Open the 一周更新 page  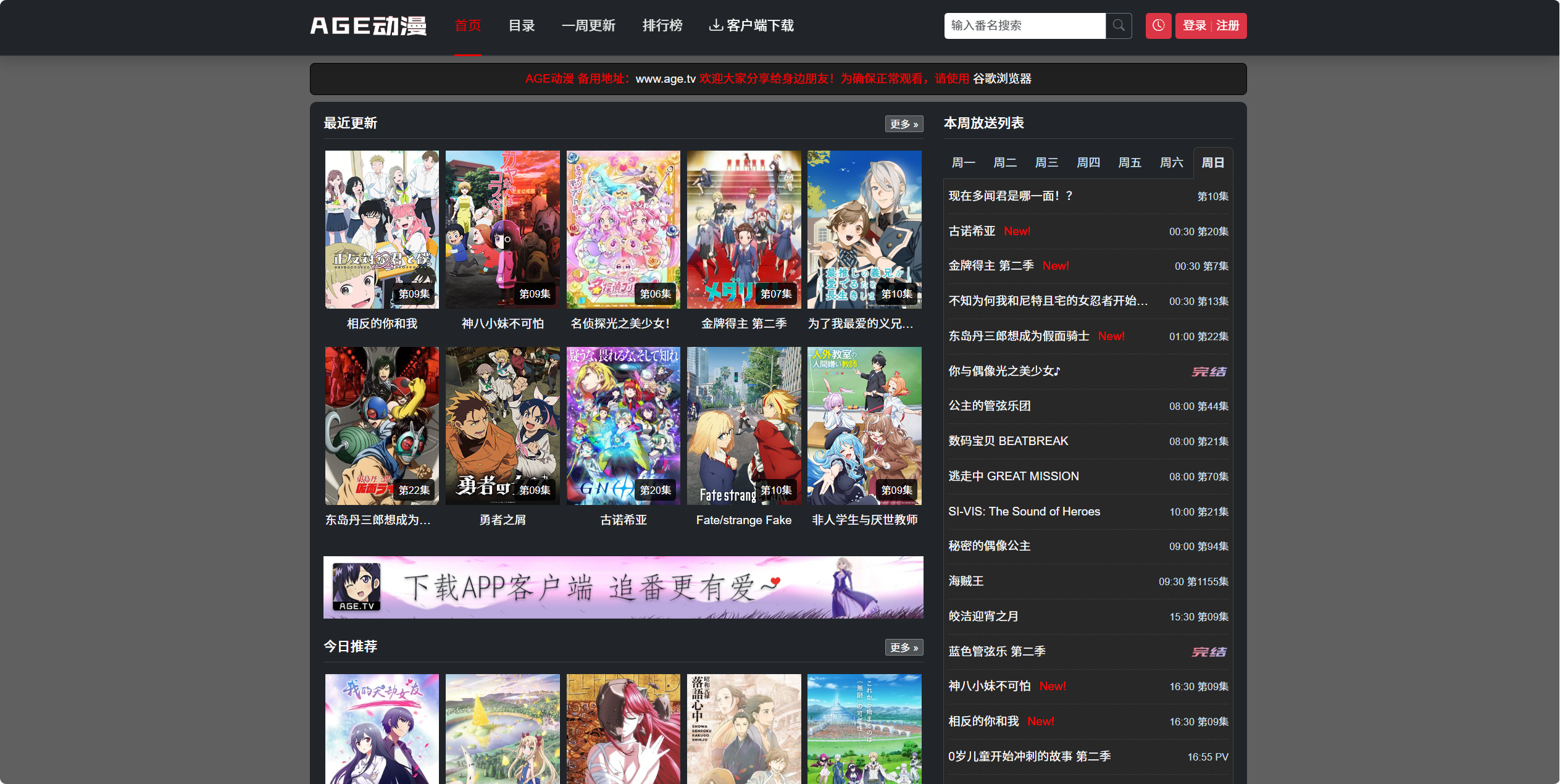(589, 26)
